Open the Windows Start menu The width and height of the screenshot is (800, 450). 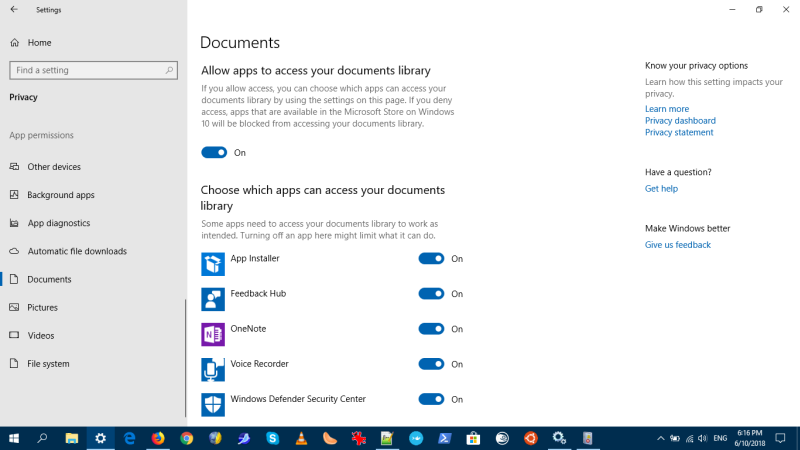click(14, 438)
